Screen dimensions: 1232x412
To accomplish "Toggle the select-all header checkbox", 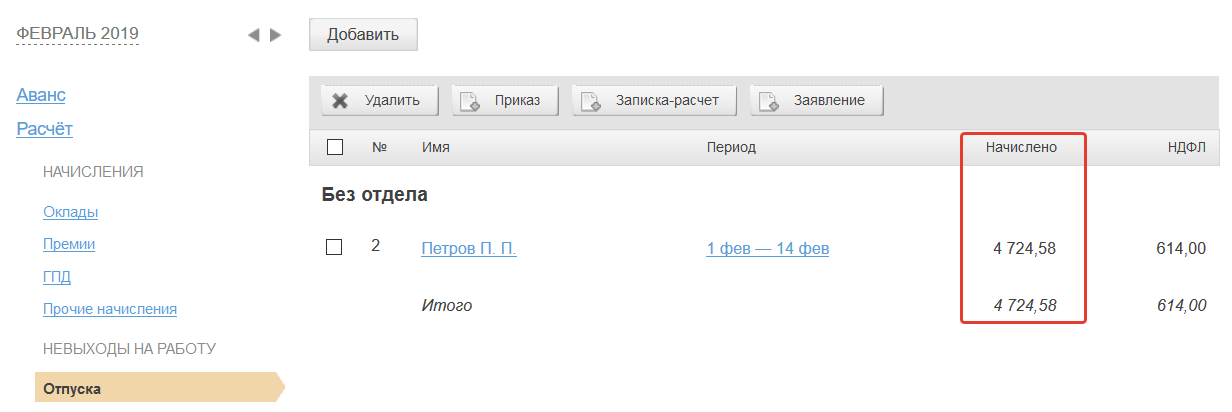I will coord(335,147).
